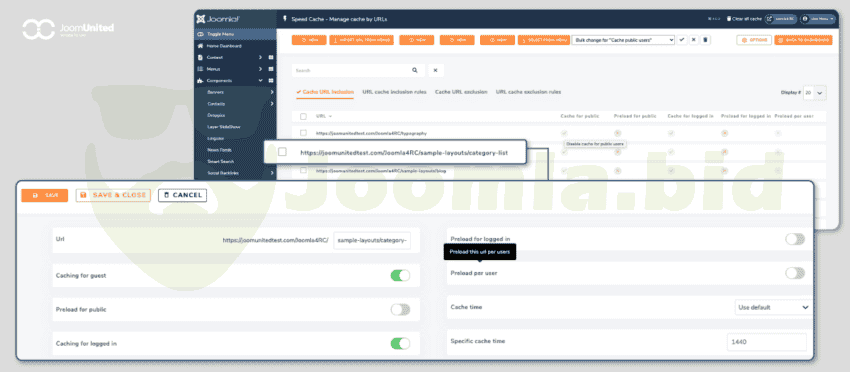Viewport: 850px width, 372px height.
Task: Enable the Preload for public toggle
Action: 401,310
